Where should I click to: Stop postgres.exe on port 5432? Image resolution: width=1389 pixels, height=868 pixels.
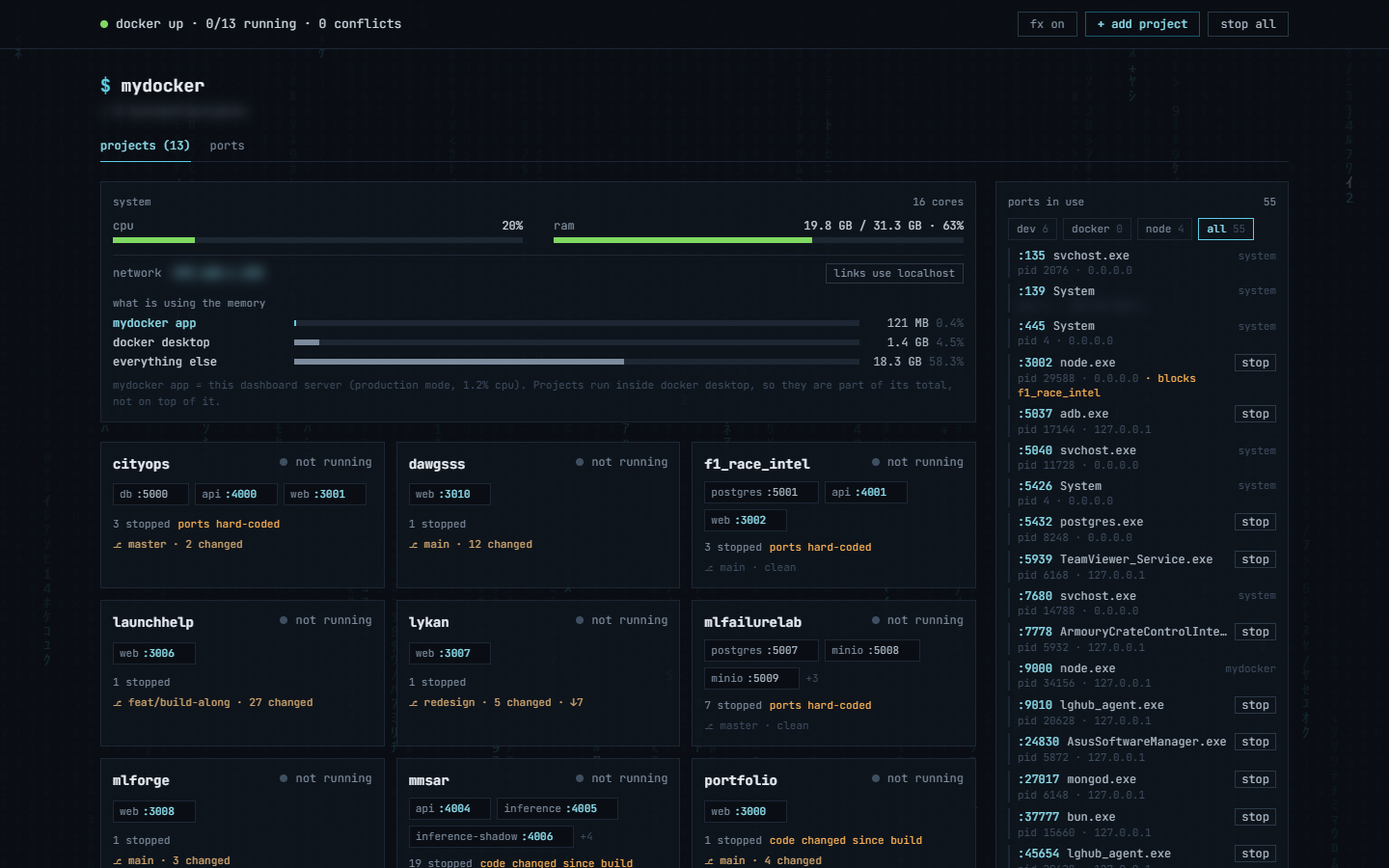click(1255, 522)
